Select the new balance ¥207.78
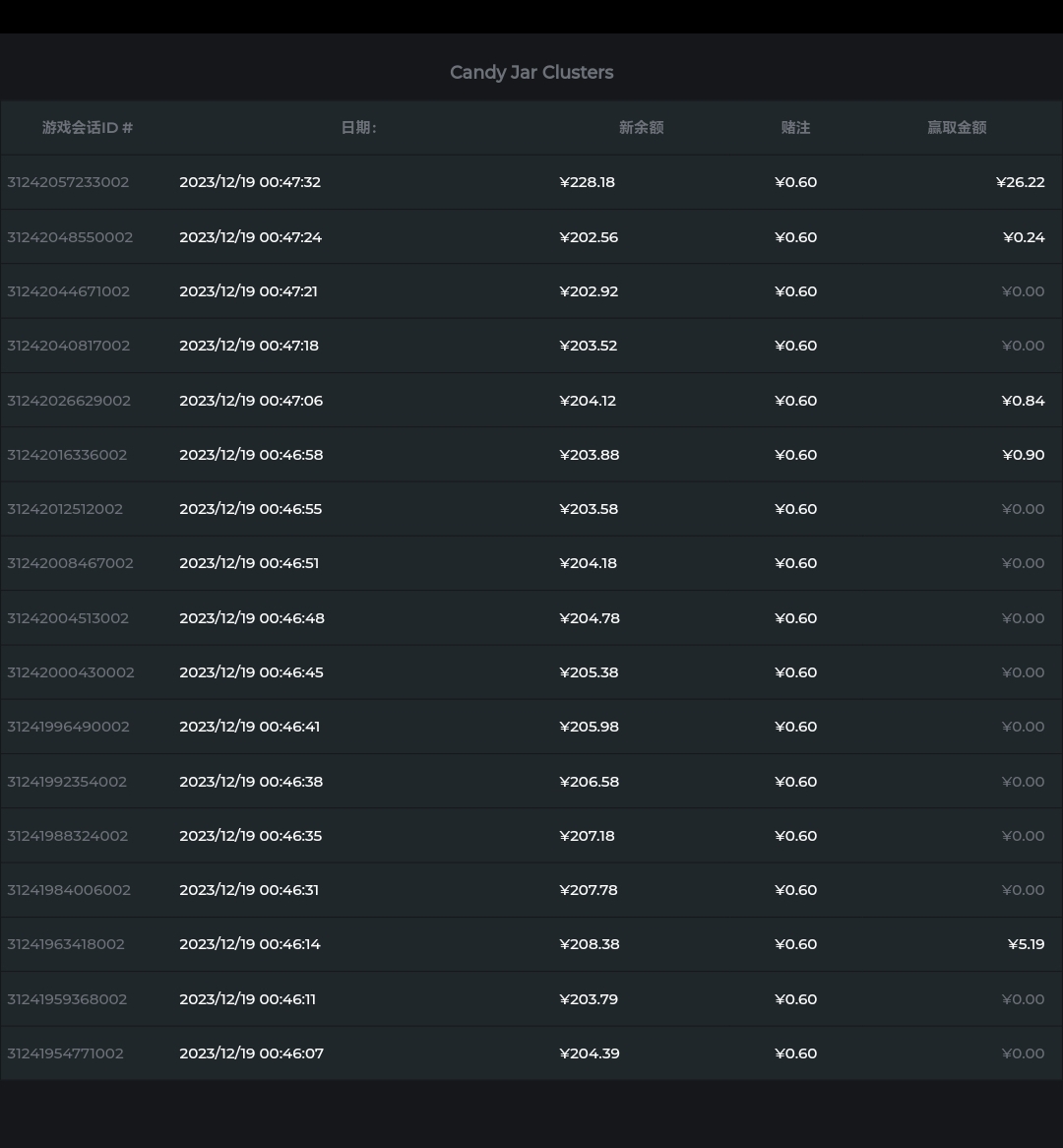The image size is (1063, 1148). pyautogui.click(x=589, y=890)
